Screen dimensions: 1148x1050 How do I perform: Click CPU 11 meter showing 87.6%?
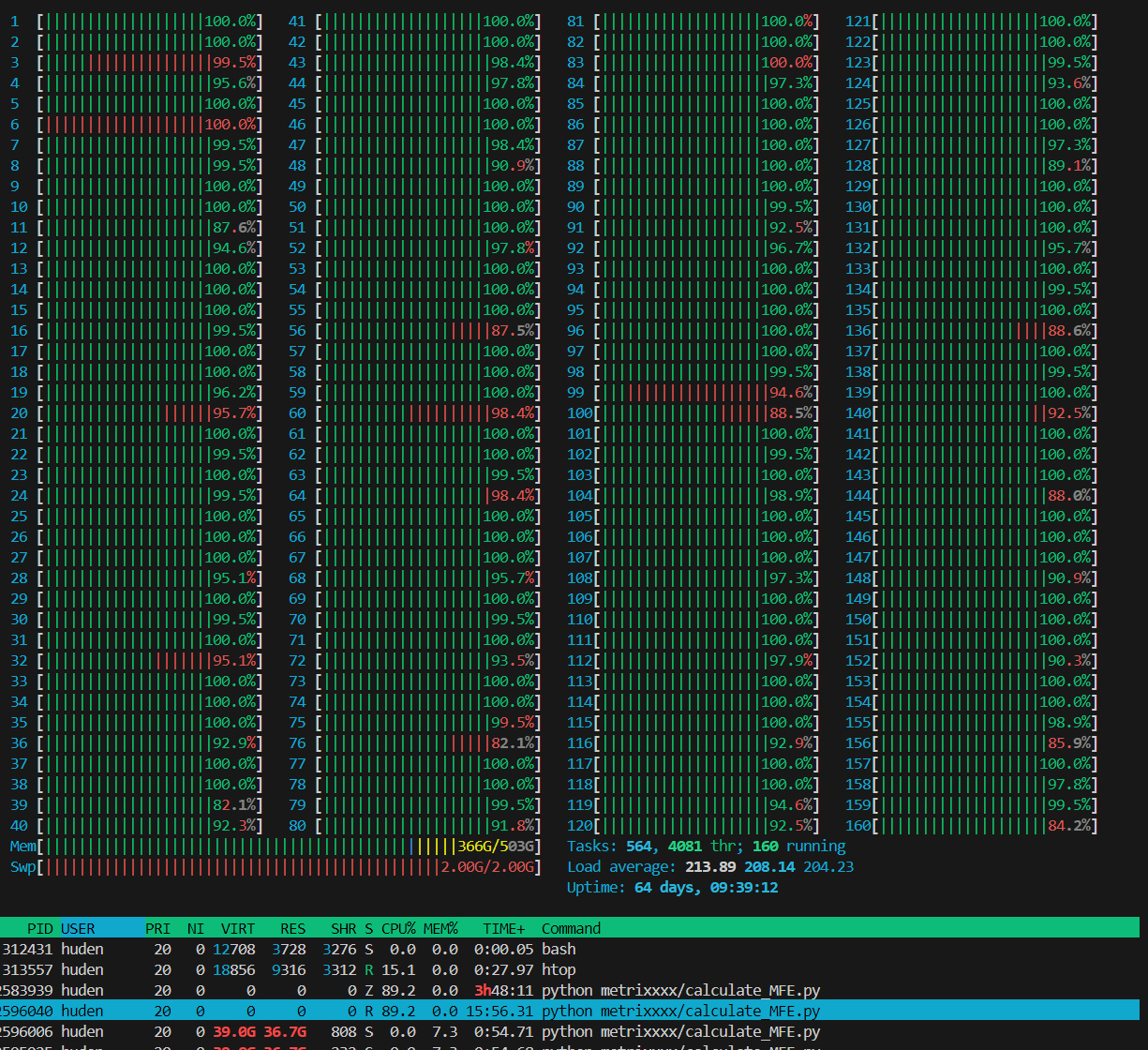(x=138, y=227)
